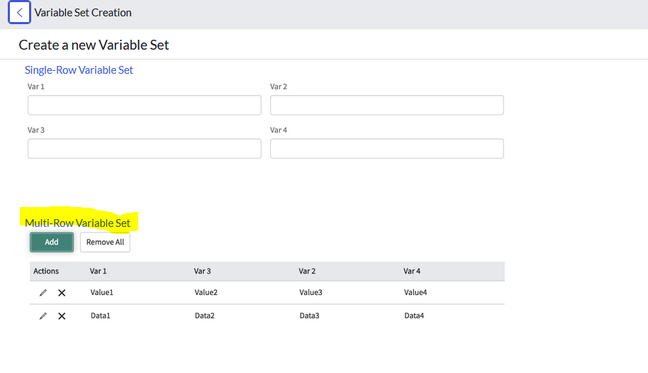Select the Single-Row Variable Set heading
Screen dimensions: 648x373
[79, 70]
